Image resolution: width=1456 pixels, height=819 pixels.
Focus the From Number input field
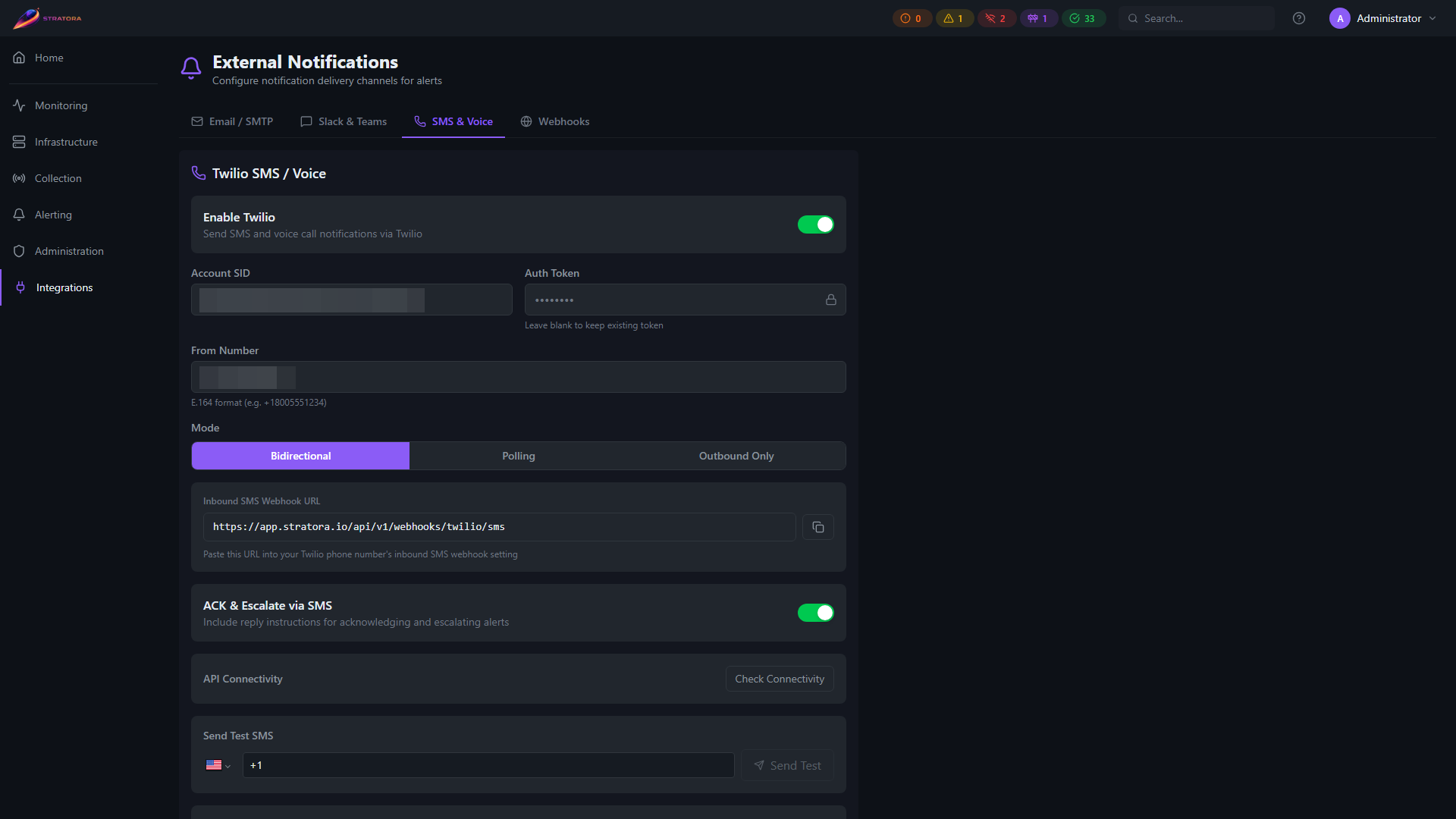point(519,377)
